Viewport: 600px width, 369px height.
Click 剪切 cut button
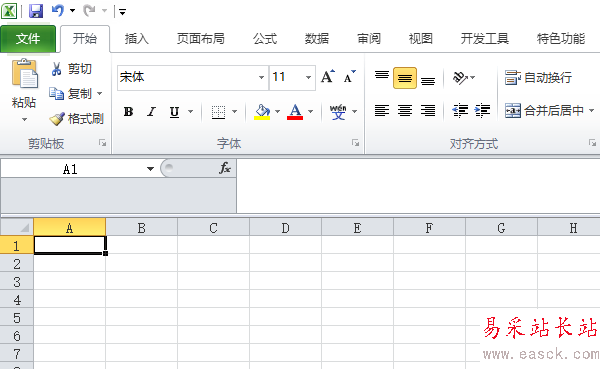[71, 69]
